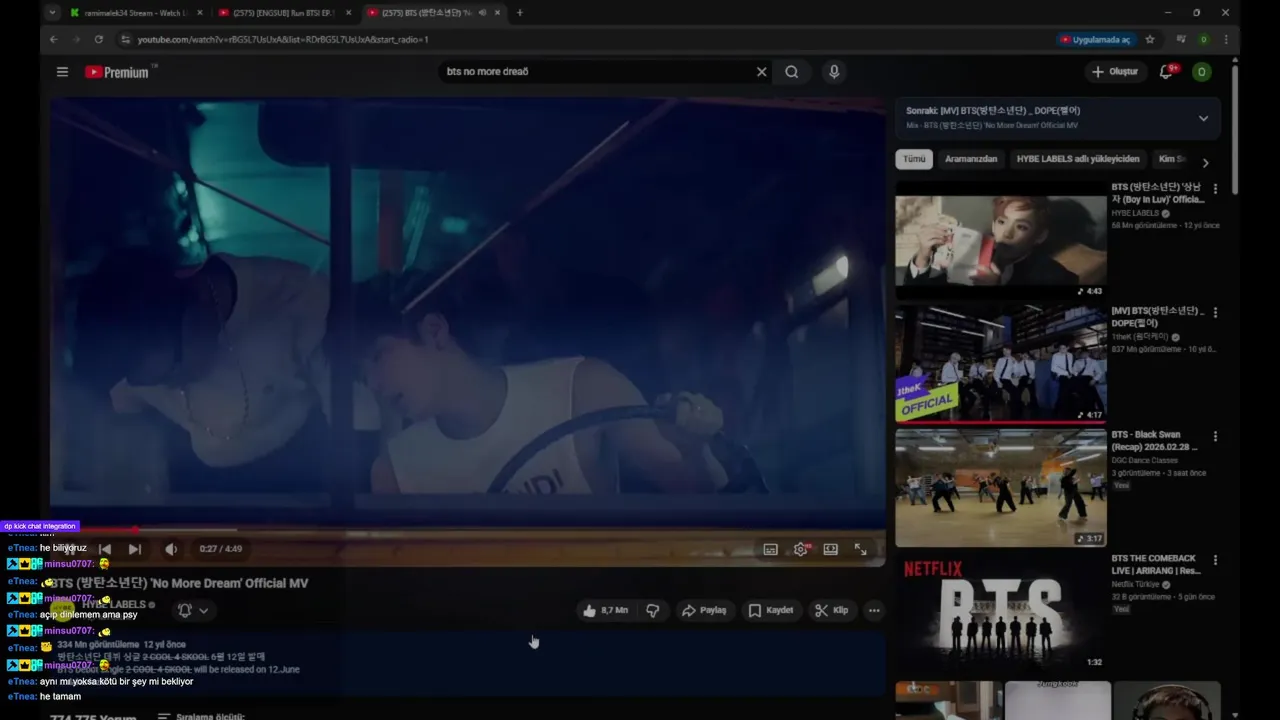The image size is (1280, 720).
Task: Click the page vertical scrollbar
Action: (1235, 128)
